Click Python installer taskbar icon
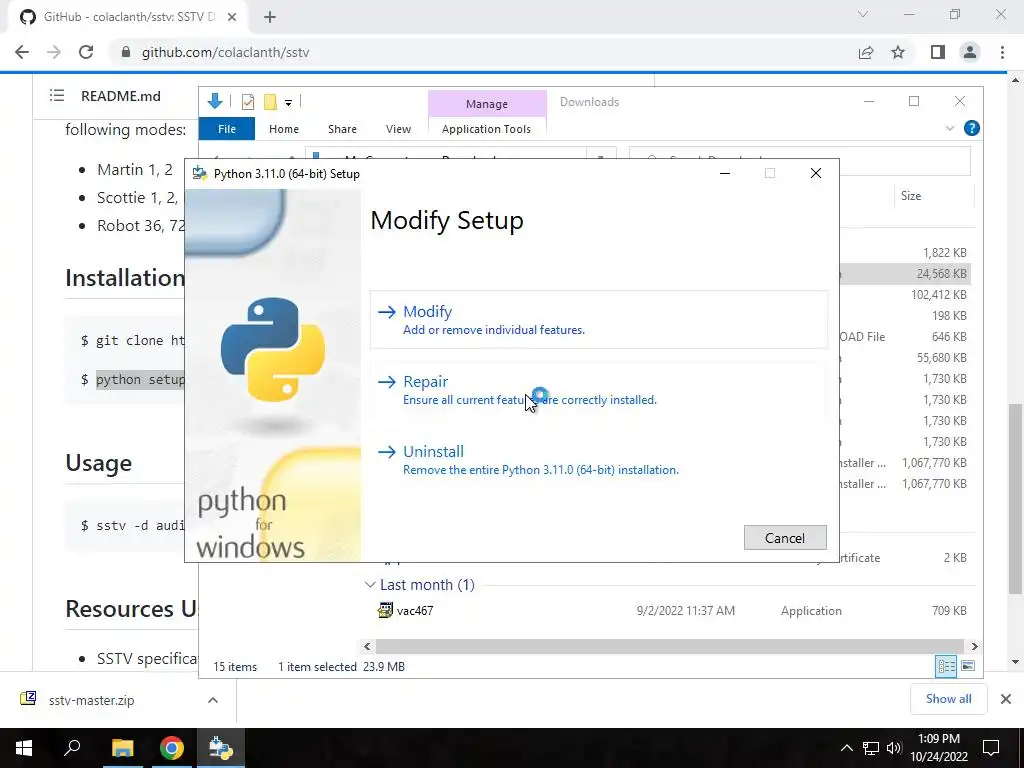This screenshot has width=1024, height=768. (x=221, y=748)
